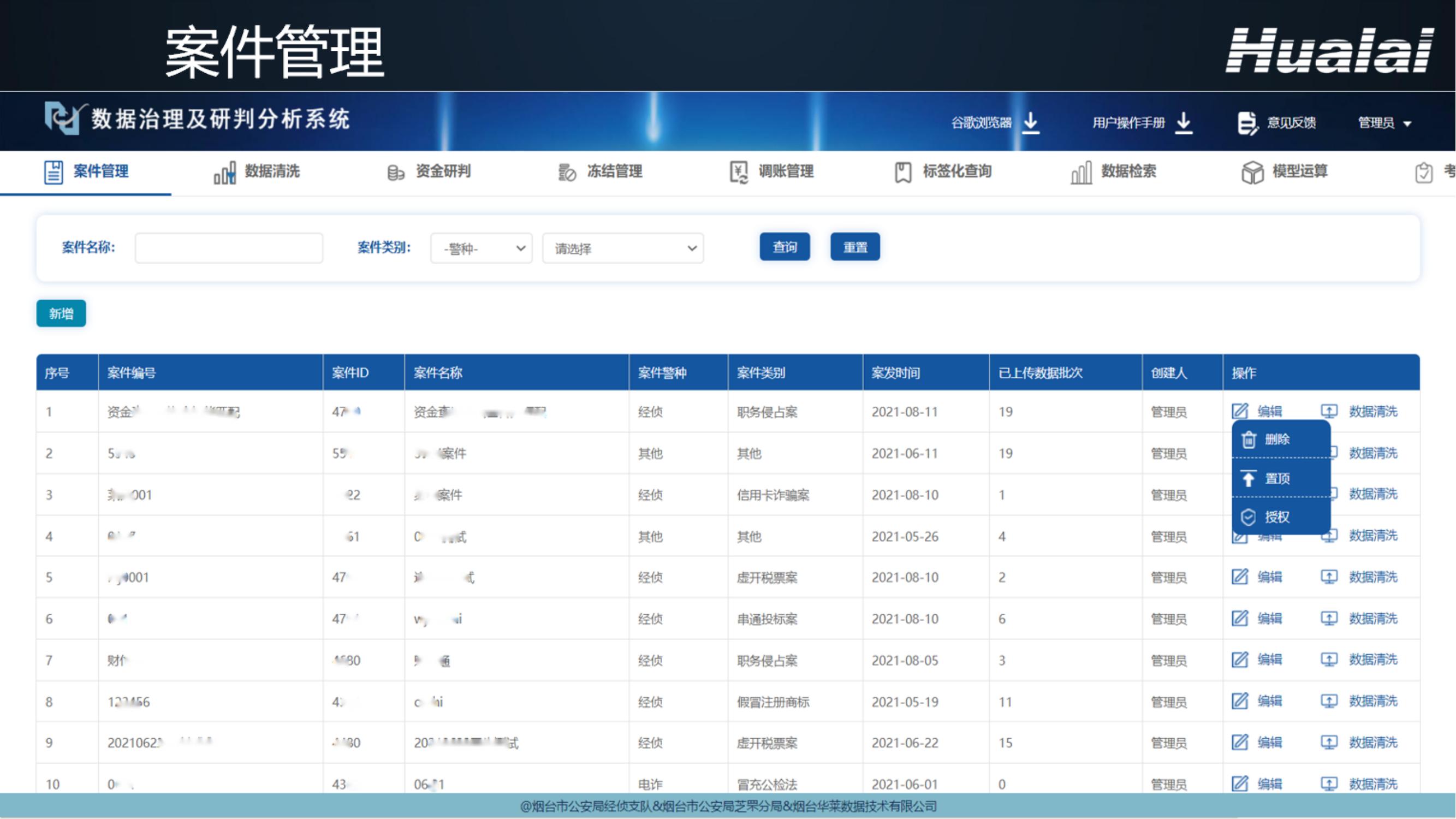Click the trash icon for 删除
Viewport: 1456px width, 819px height.
[x=1249, y=439]
